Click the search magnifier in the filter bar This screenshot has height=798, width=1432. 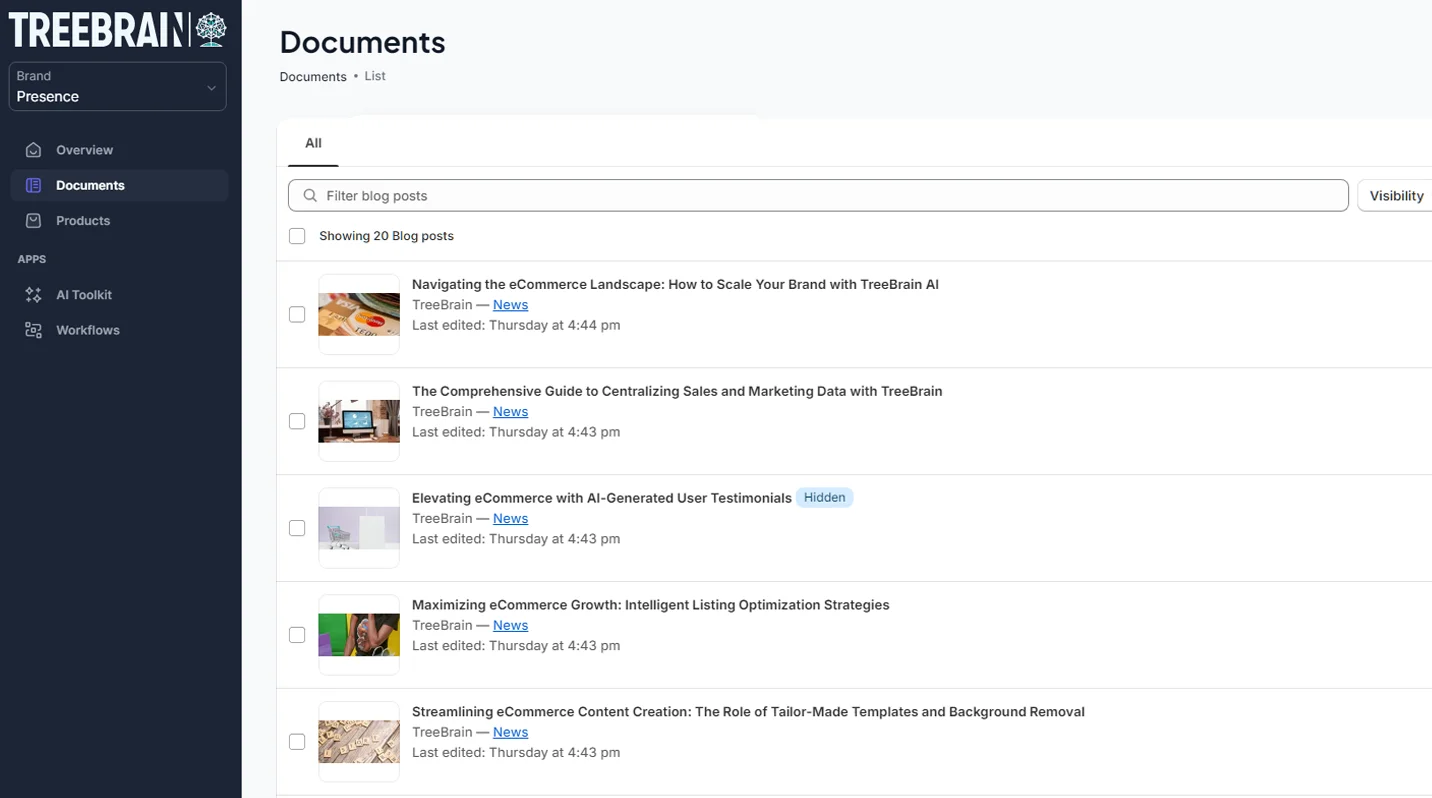pos(310,195)
